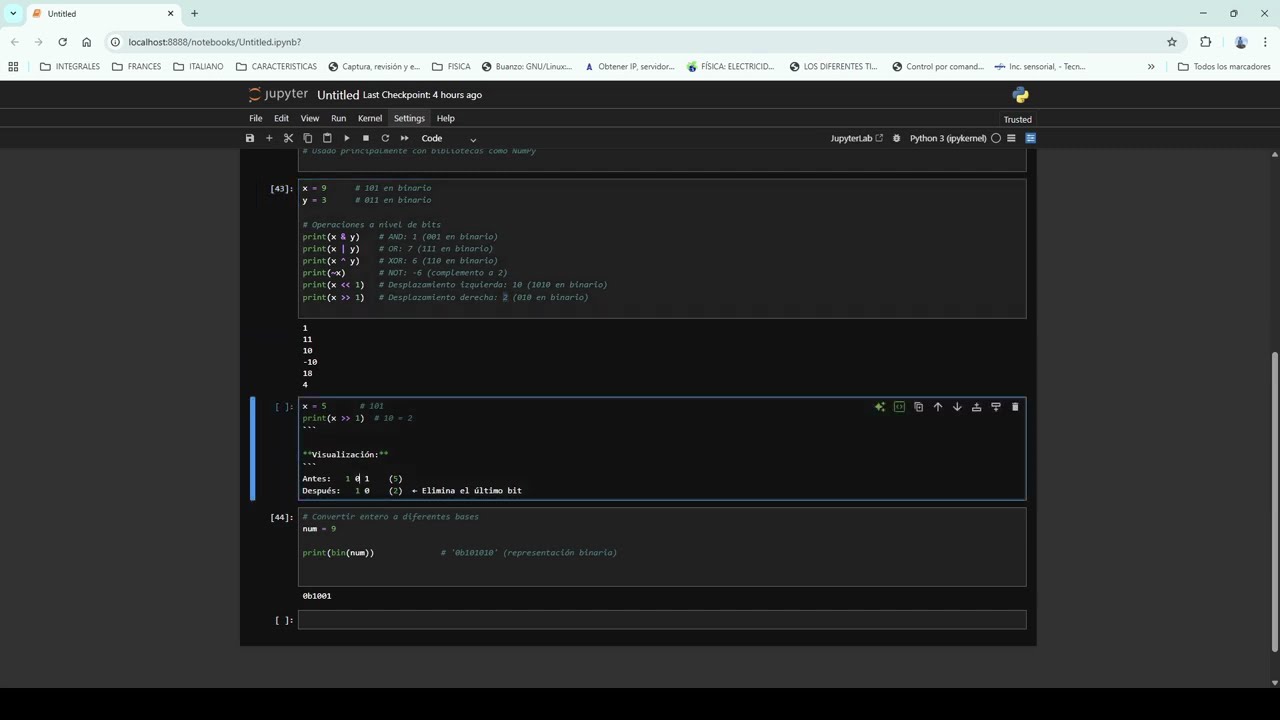Toggle the blue right sidebar panel icon

click(1030, 138)
